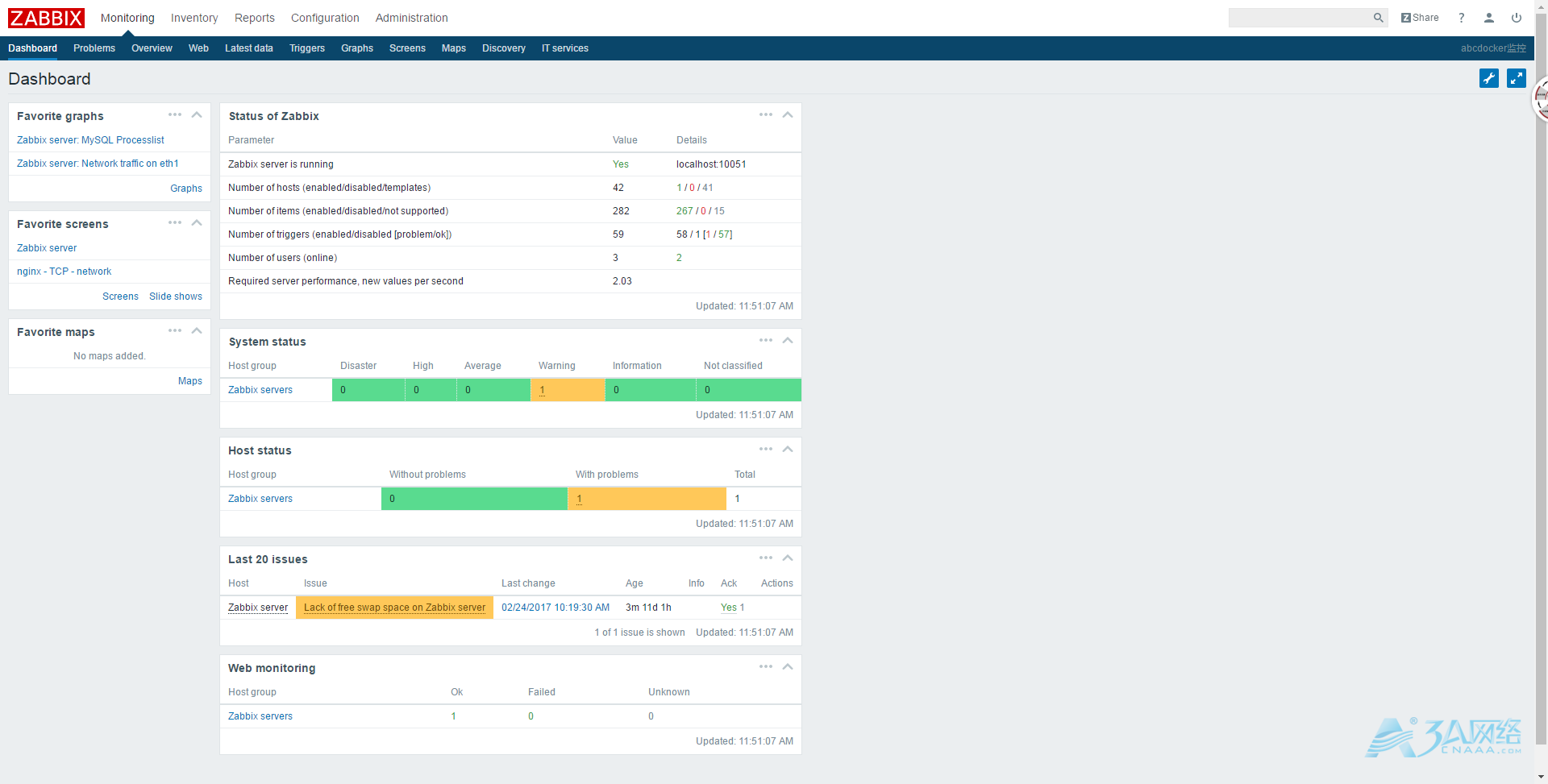Toggle fullscreen mode icon
The image size is (1548, 784).
tap(1517, 78)
